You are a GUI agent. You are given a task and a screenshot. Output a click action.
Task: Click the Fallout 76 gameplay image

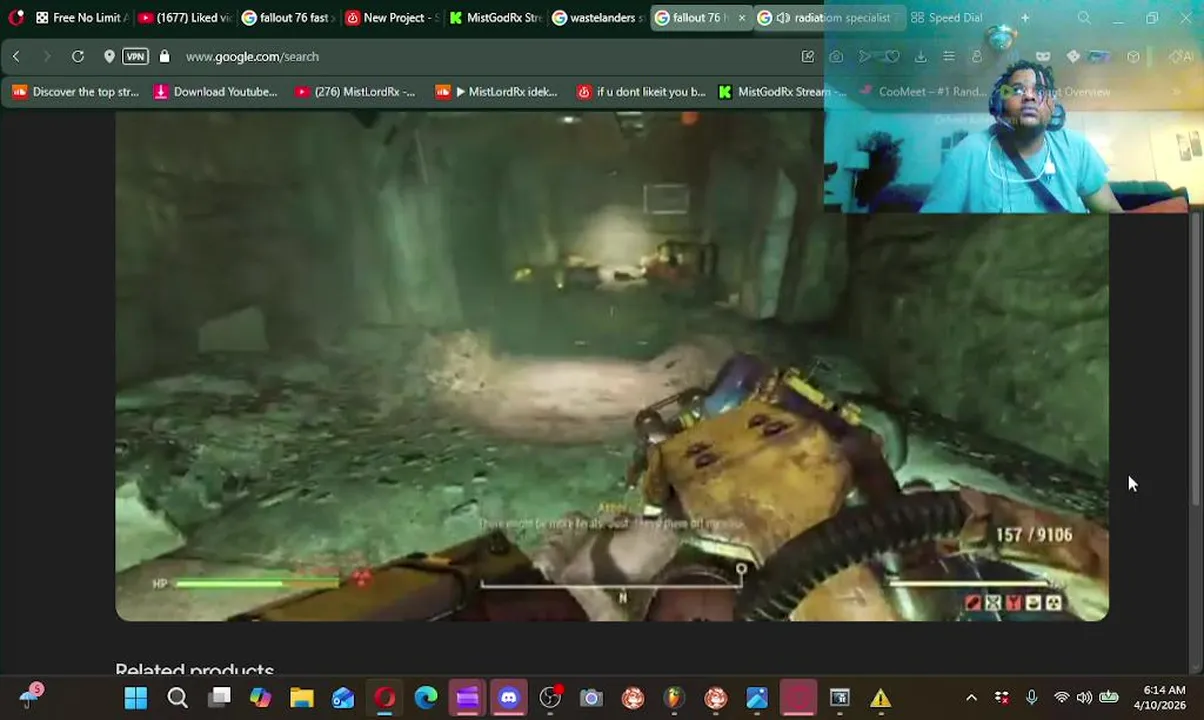pyautogui.click(x=611, y=366)
